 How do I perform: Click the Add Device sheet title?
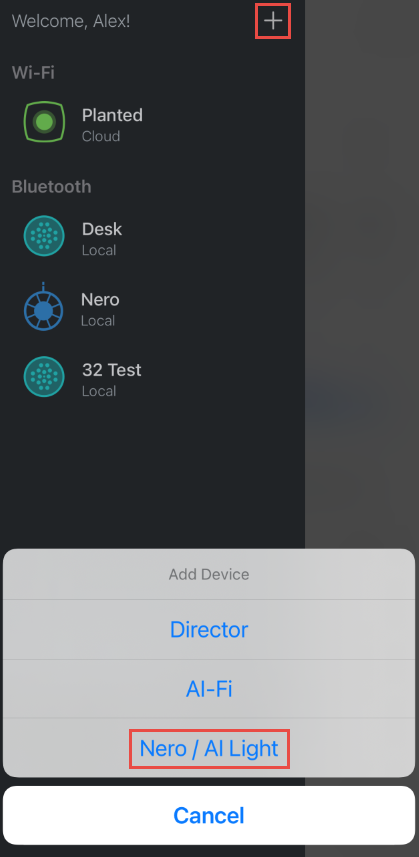point(209,574)
